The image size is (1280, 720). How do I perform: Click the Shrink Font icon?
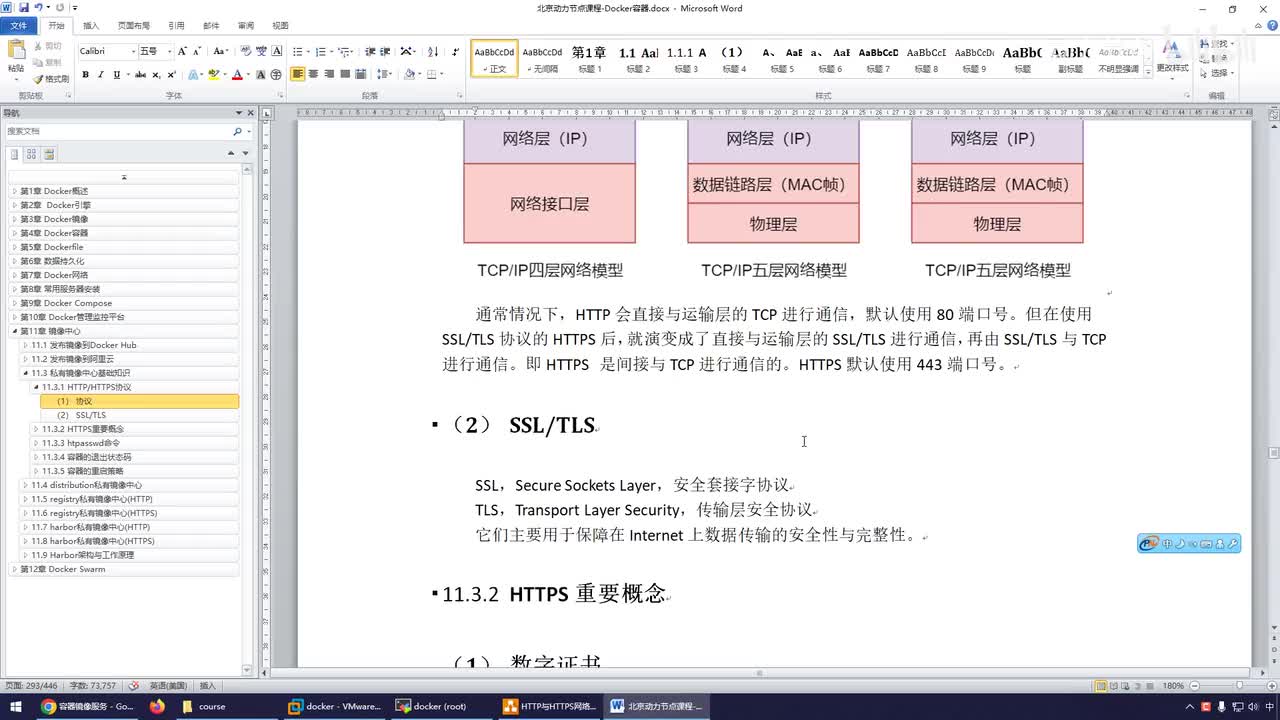pos(197,51)
